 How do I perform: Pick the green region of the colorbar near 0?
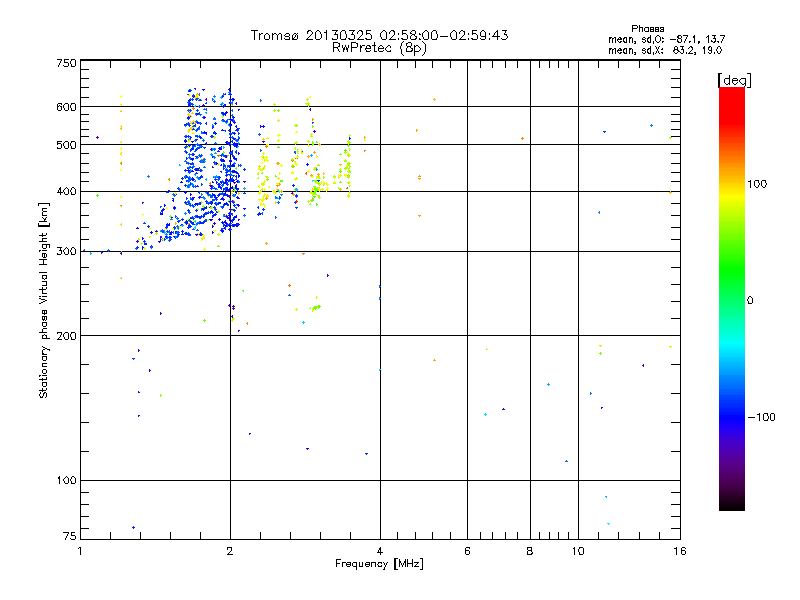[732, 293]
